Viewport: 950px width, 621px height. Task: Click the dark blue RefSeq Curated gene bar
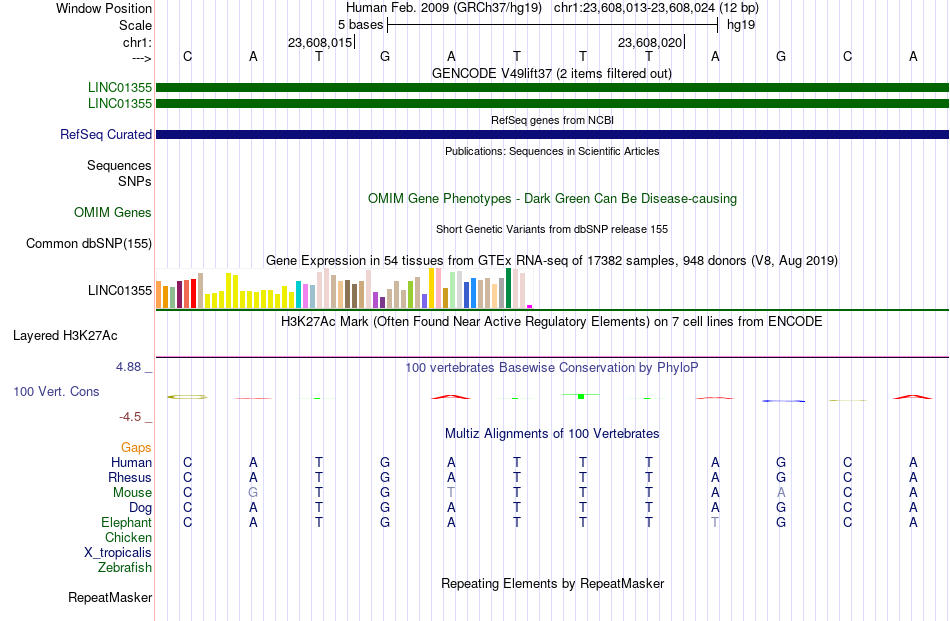[552, 134]
